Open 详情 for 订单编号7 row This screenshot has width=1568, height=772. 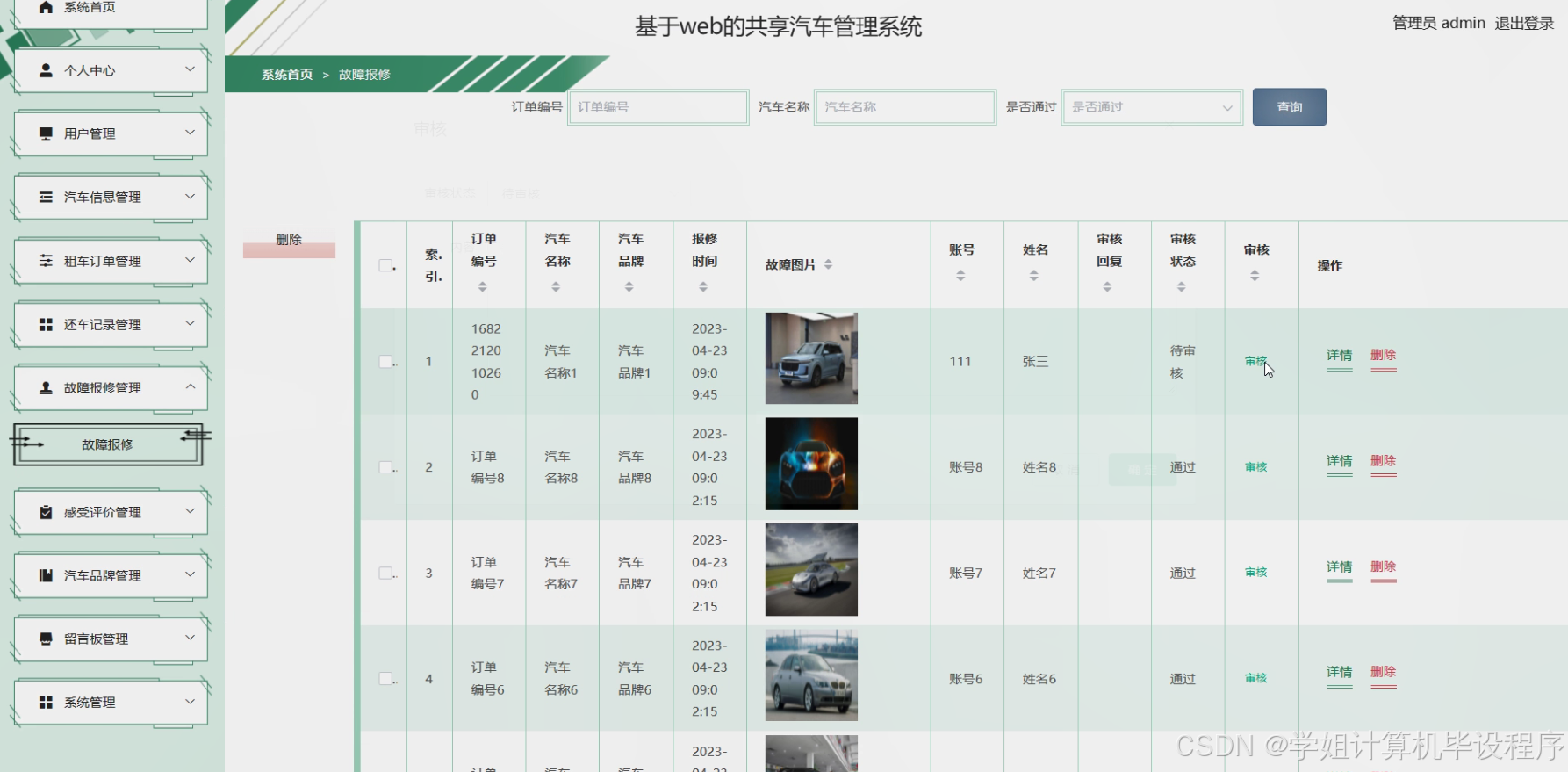point(1339,566)
